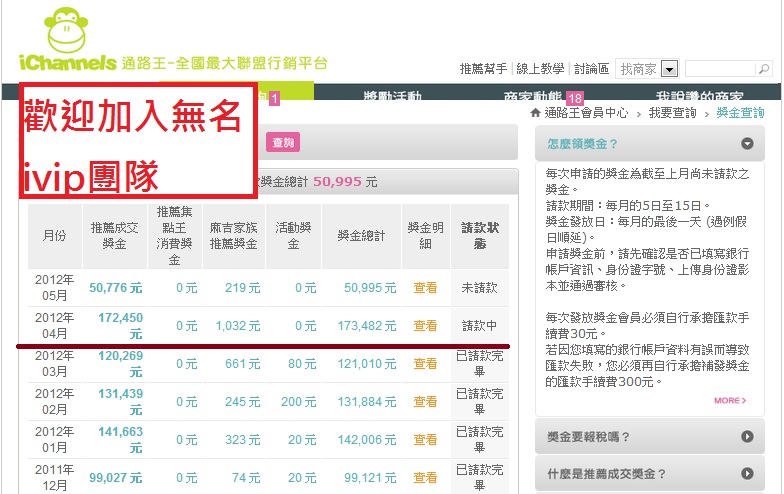Click the pink 查詢 button
This screenshot has height=494, width=784.
pyautogui.click(x=283, y=142)
